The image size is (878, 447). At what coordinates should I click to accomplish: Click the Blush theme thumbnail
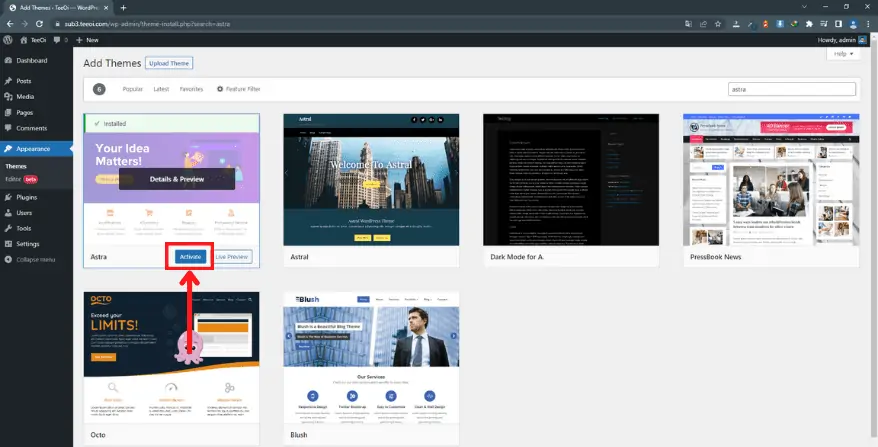371,357
